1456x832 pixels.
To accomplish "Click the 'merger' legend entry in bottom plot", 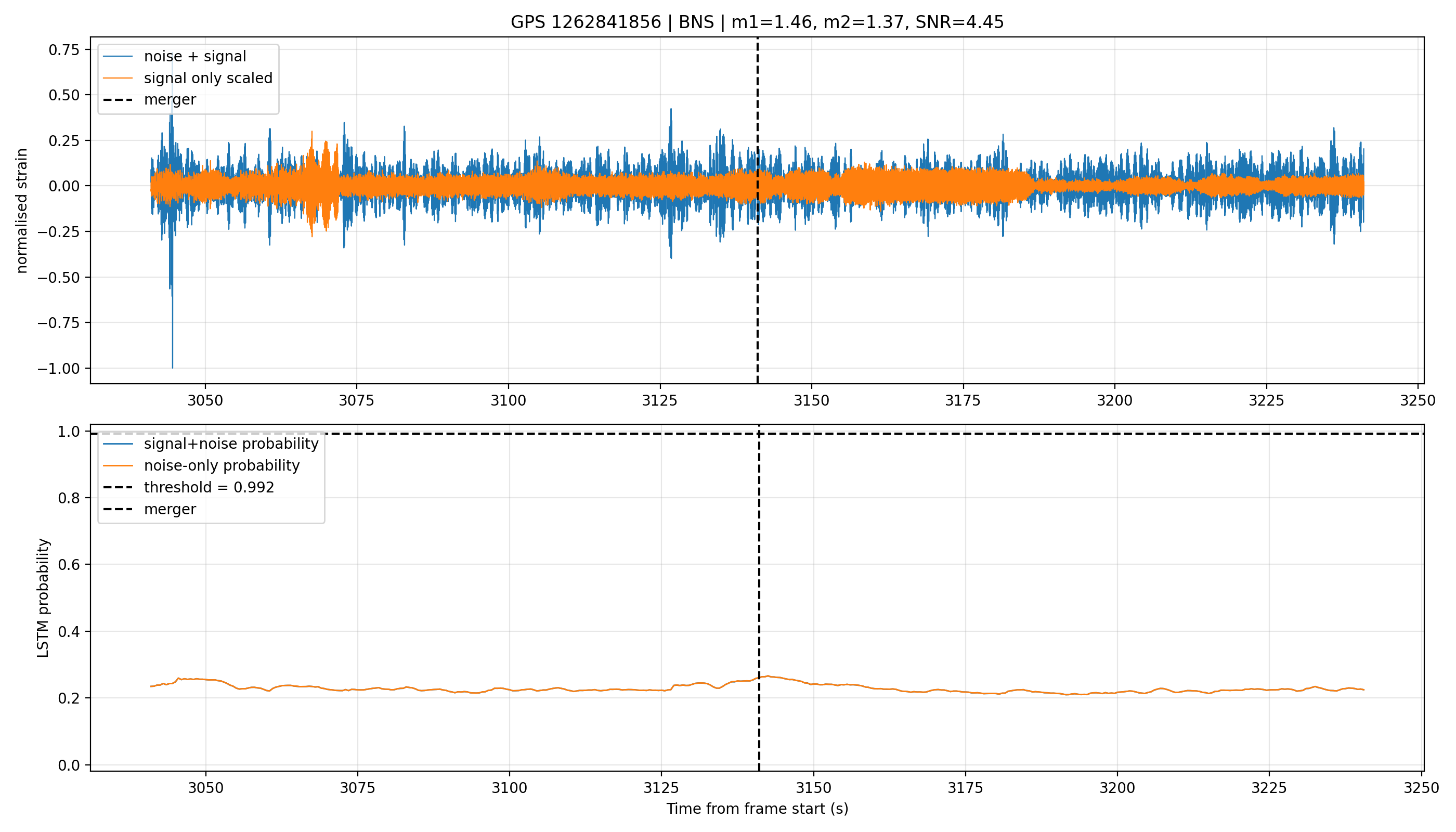I will [150, 509].
